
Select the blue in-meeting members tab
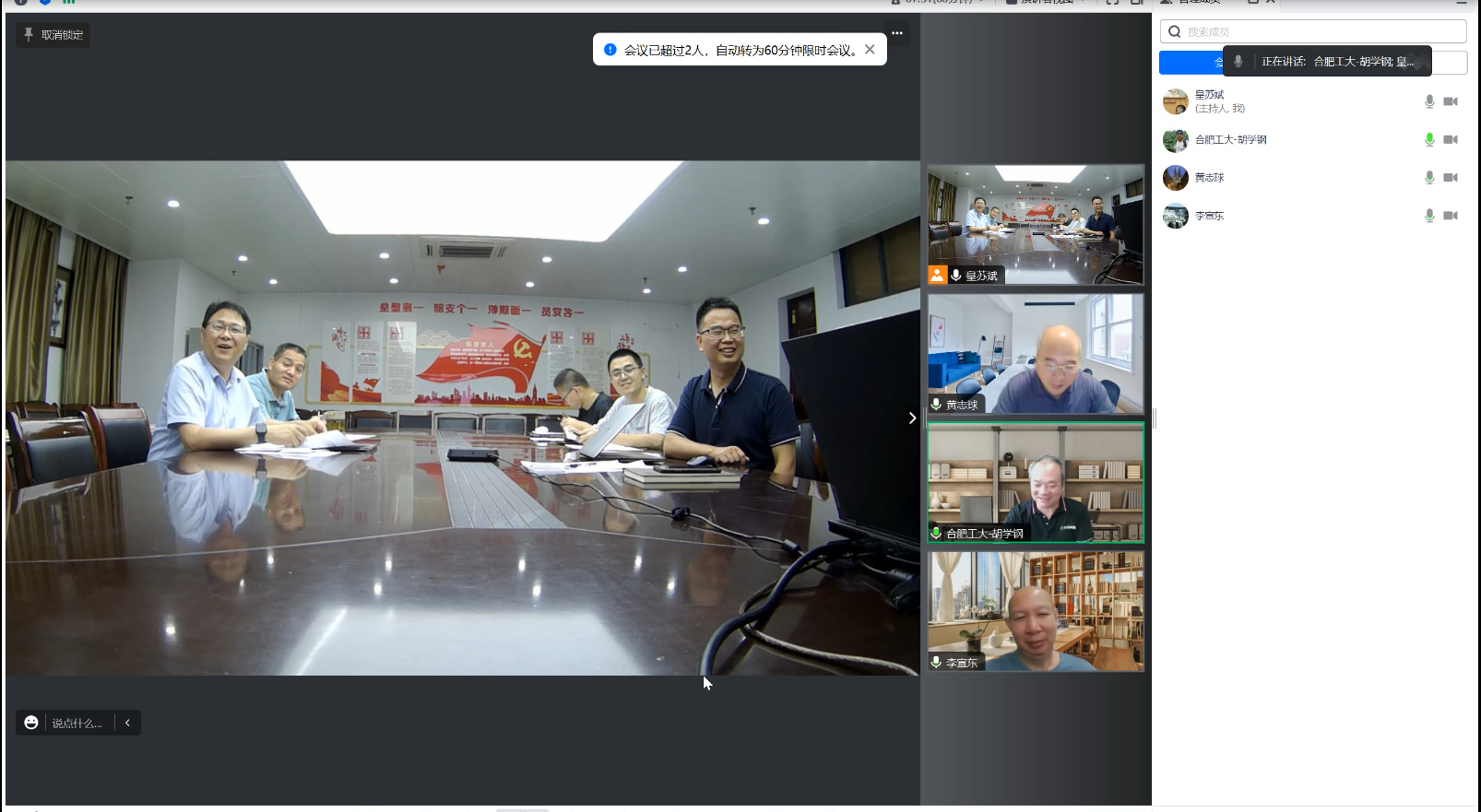tap(1190, 63)
